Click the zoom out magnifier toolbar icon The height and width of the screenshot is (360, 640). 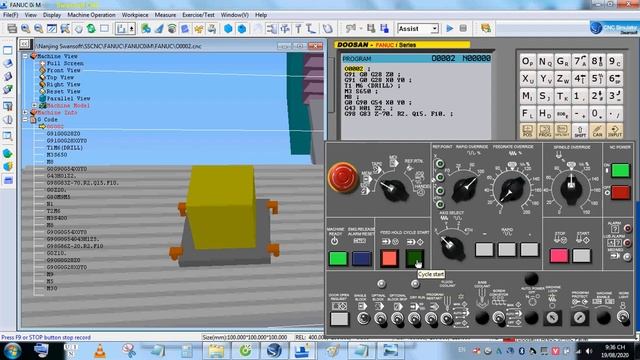[38, 29]
